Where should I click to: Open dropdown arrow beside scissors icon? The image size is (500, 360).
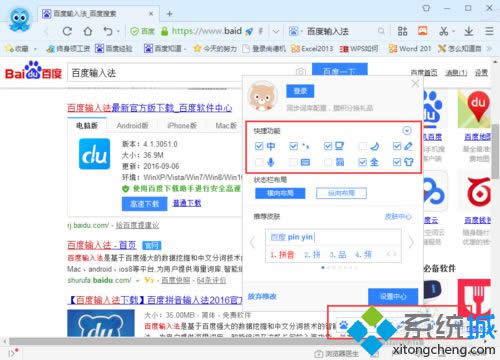pos(453,32)
